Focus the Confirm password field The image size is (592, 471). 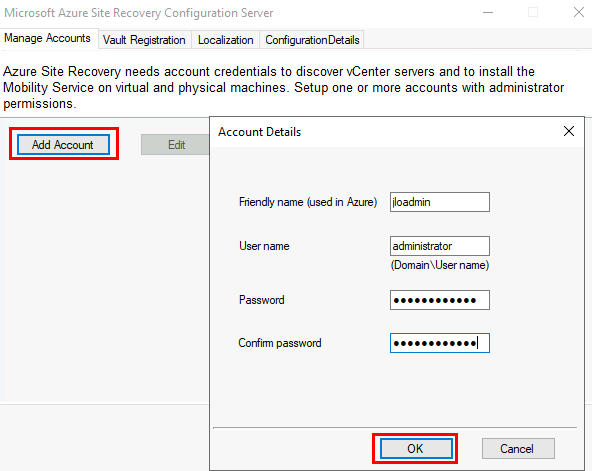(x=440, y=343)
